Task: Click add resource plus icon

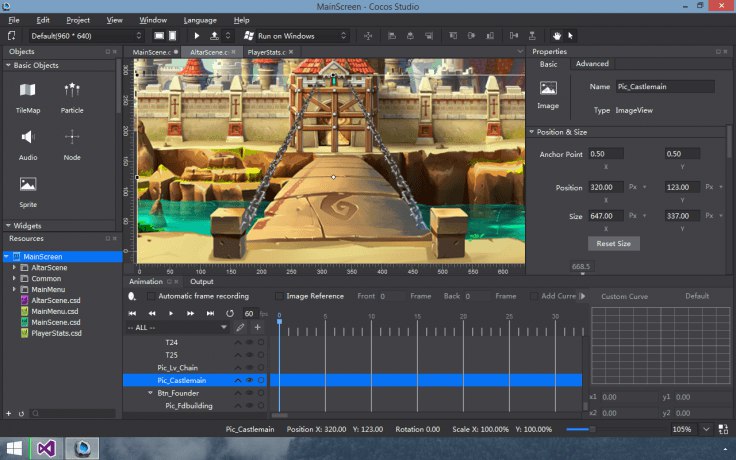Action: pyautogui.click(x=8, y=414)
